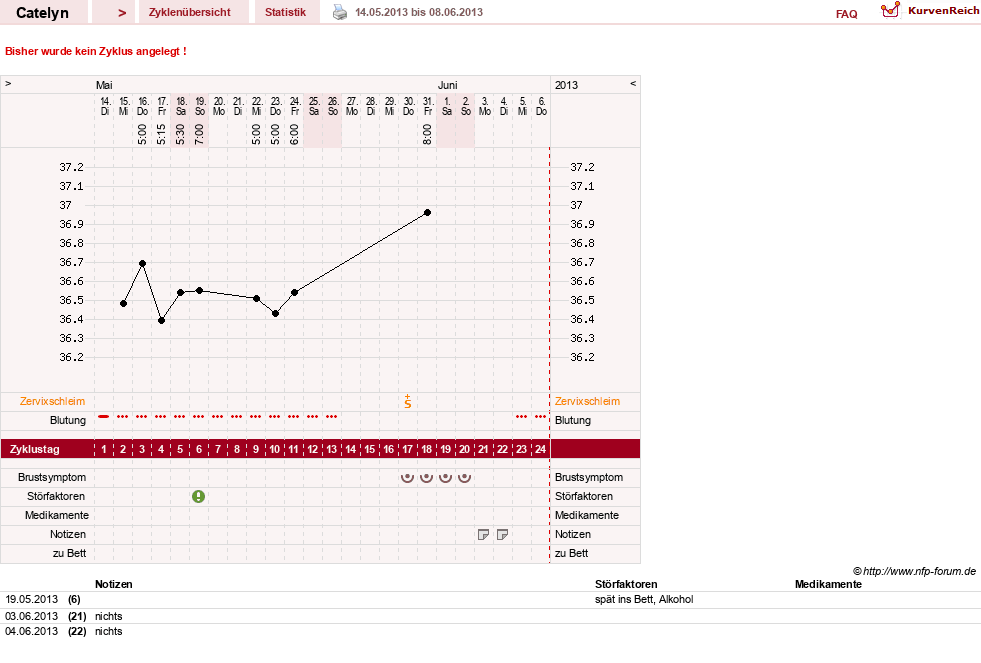Select the temperature point on 24 May
This screenshot has height=663, width=981.
point(294,292)
